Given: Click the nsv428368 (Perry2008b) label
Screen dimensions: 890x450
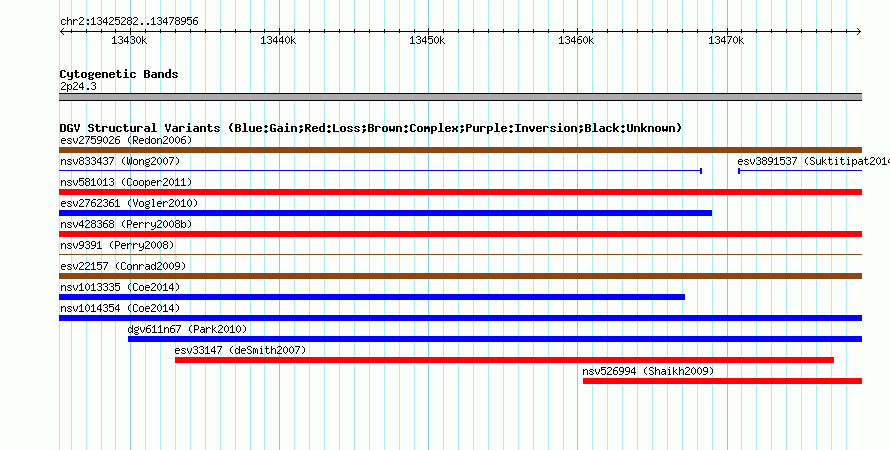Looking at the screenshot, I should tap(126, 224).
